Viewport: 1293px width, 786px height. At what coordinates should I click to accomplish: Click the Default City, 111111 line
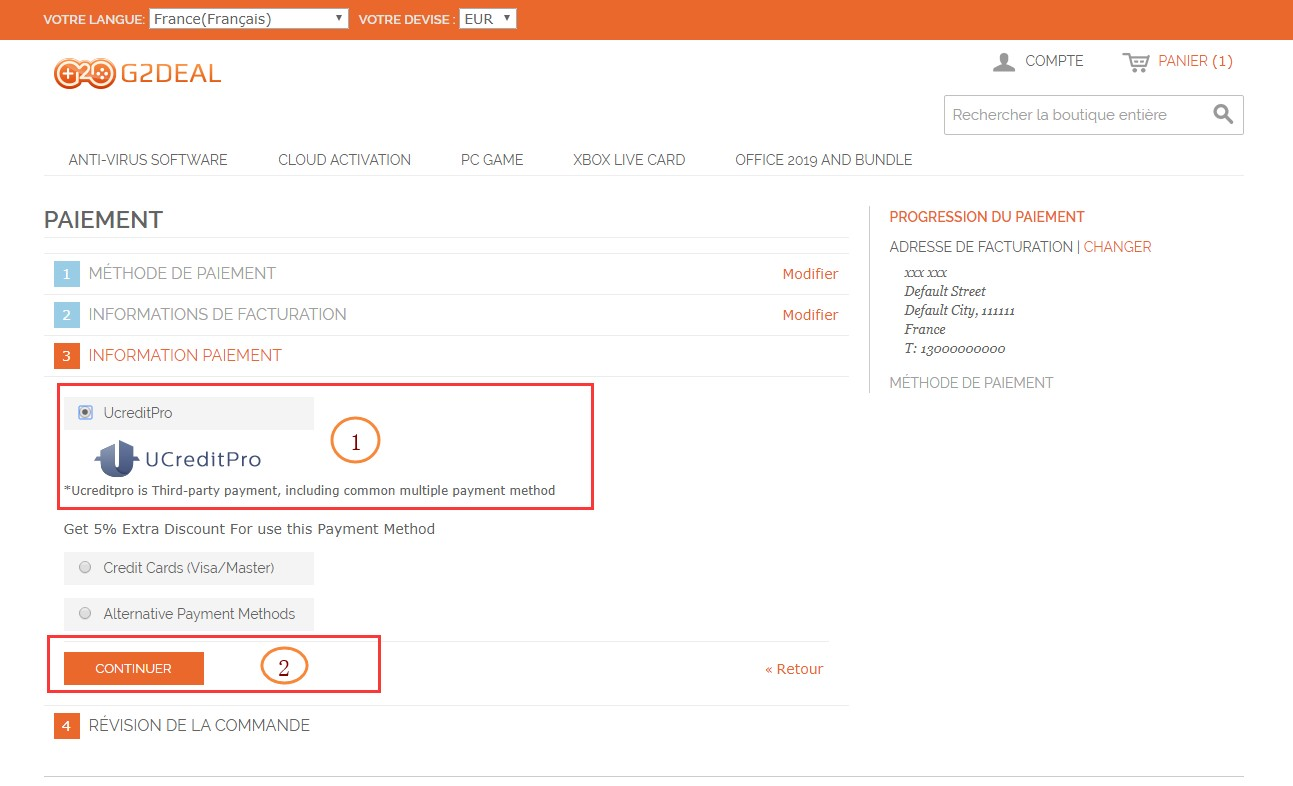(960, 311)
